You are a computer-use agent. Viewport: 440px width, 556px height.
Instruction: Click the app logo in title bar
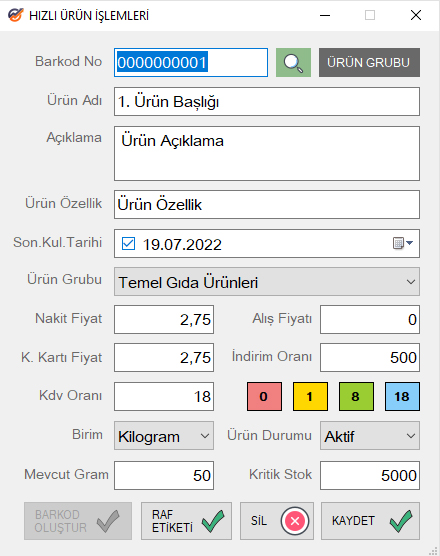[16, 15]
